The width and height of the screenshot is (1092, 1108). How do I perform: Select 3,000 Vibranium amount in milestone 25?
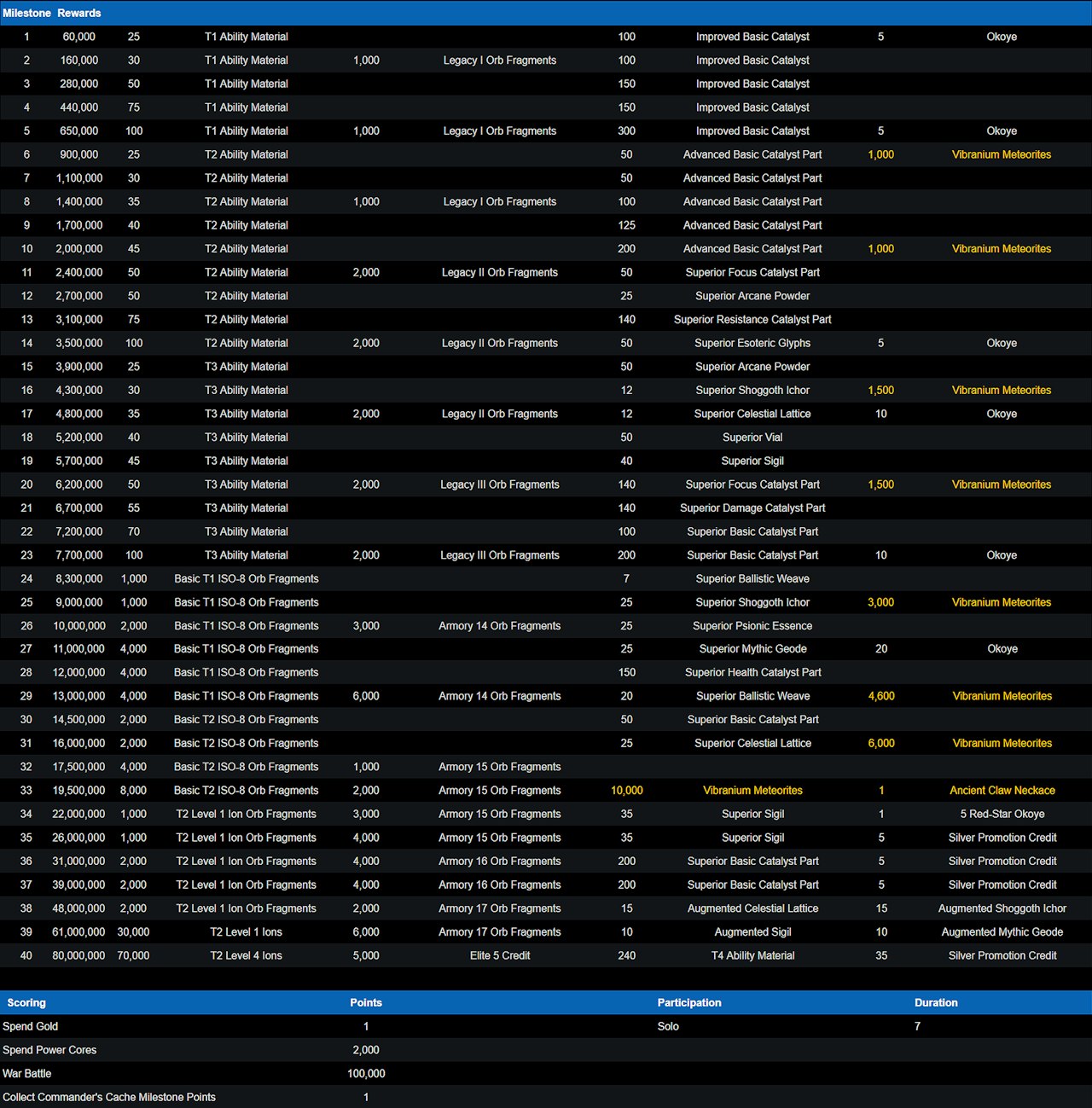pos(881,602)
